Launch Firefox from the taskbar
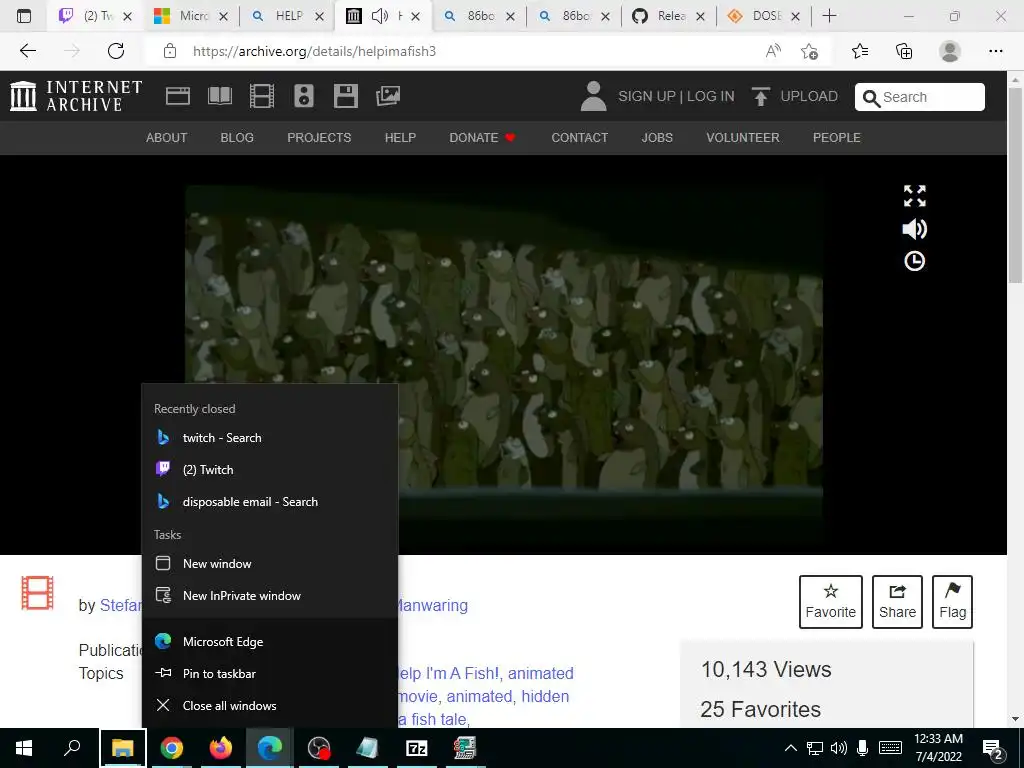The width and height of the screenshot is (1024, 768). coord(221,748)
